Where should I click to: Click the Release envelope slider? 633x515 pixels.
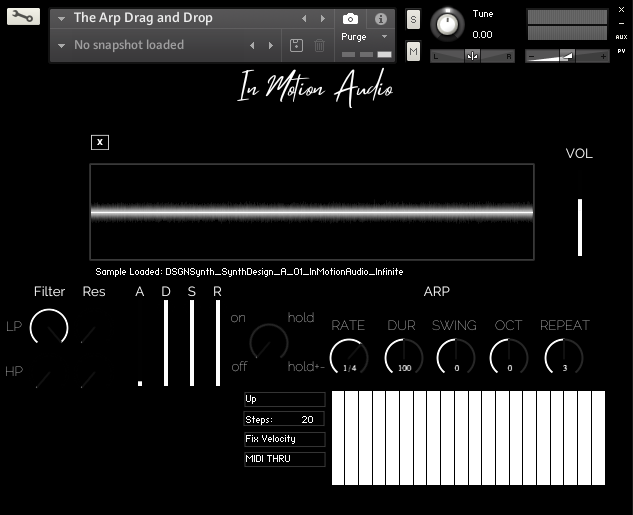[x=218, y=343]
